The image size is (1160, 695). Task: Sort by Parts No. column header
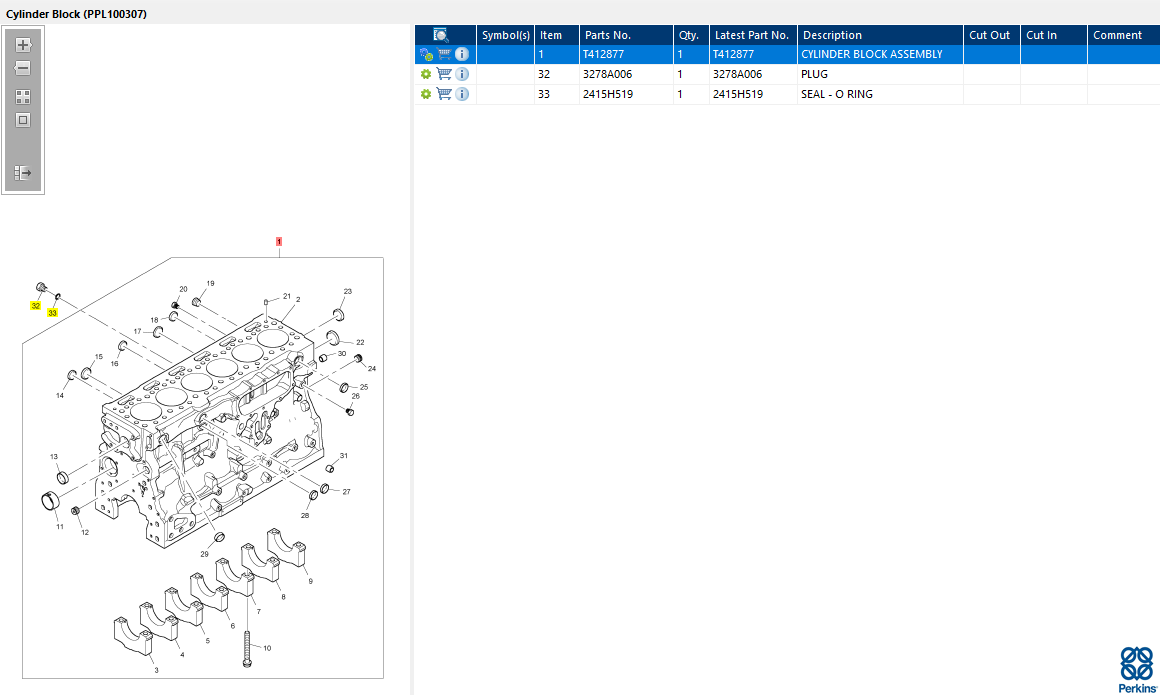(x=627, y=35)
